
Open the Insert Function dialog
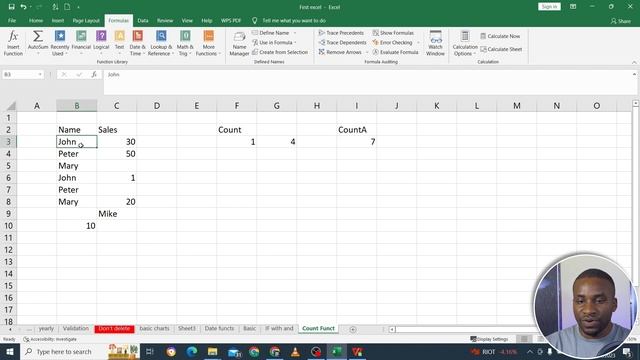13,43
